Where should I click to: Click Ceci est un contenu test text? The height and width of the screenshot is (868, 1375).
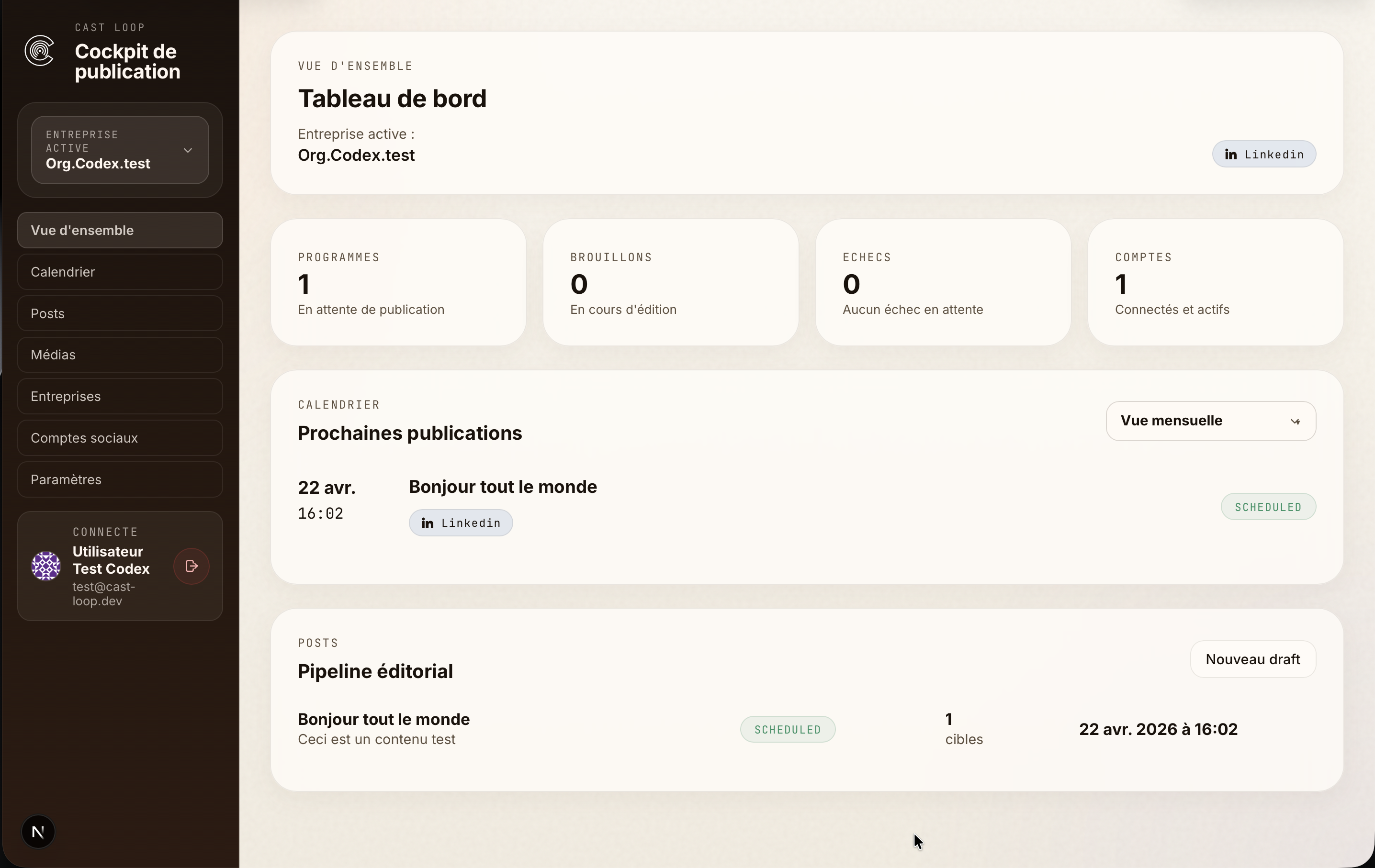[376, 740]
